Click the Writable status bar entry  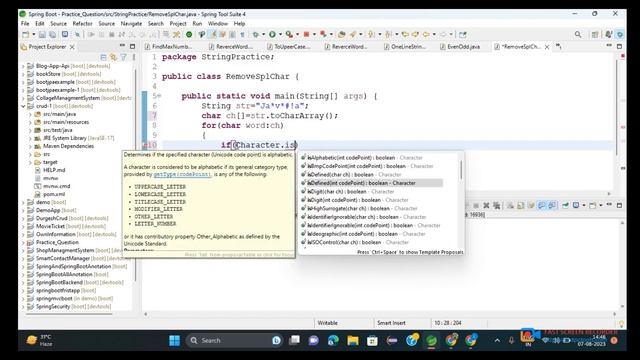(x=327, y=323)
